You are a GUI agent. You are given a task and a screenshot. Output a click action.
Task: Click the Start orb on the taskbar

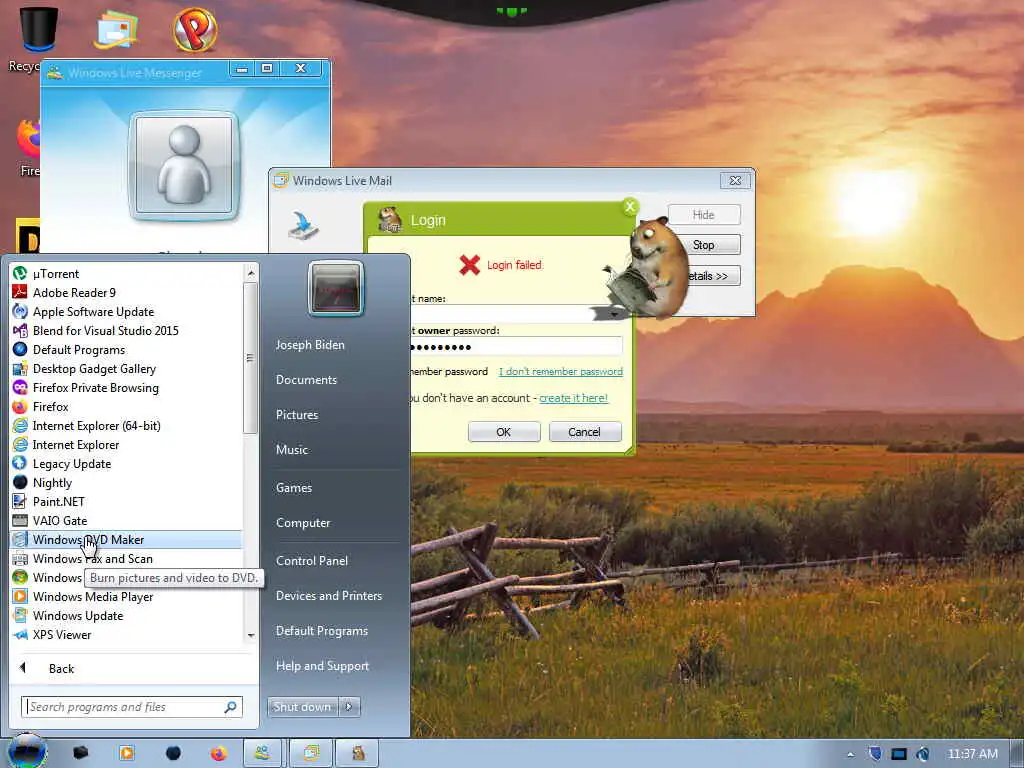[27, 752]
